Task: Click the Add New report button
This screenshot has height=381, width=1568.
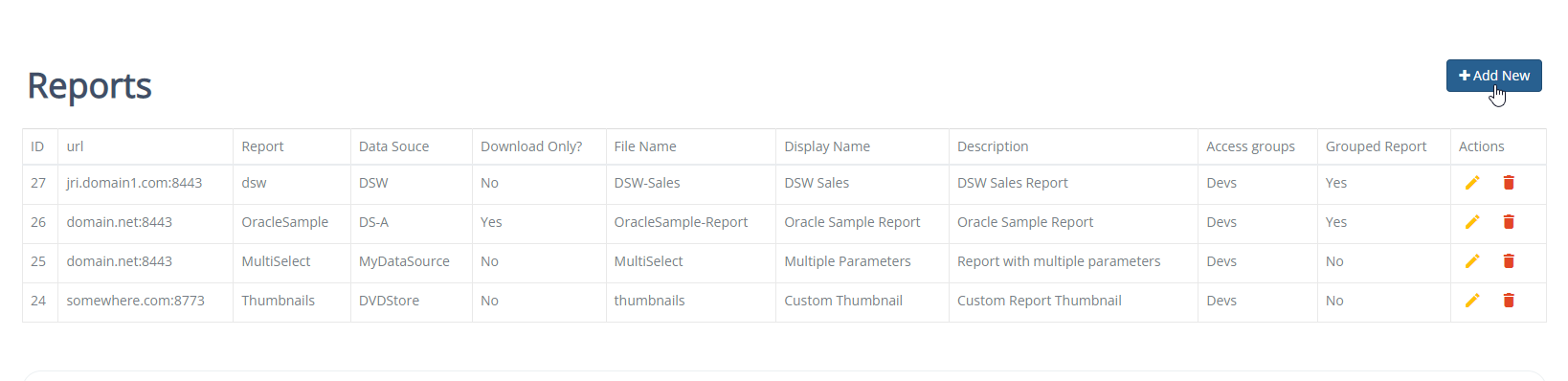Action: pos(1493,76)
